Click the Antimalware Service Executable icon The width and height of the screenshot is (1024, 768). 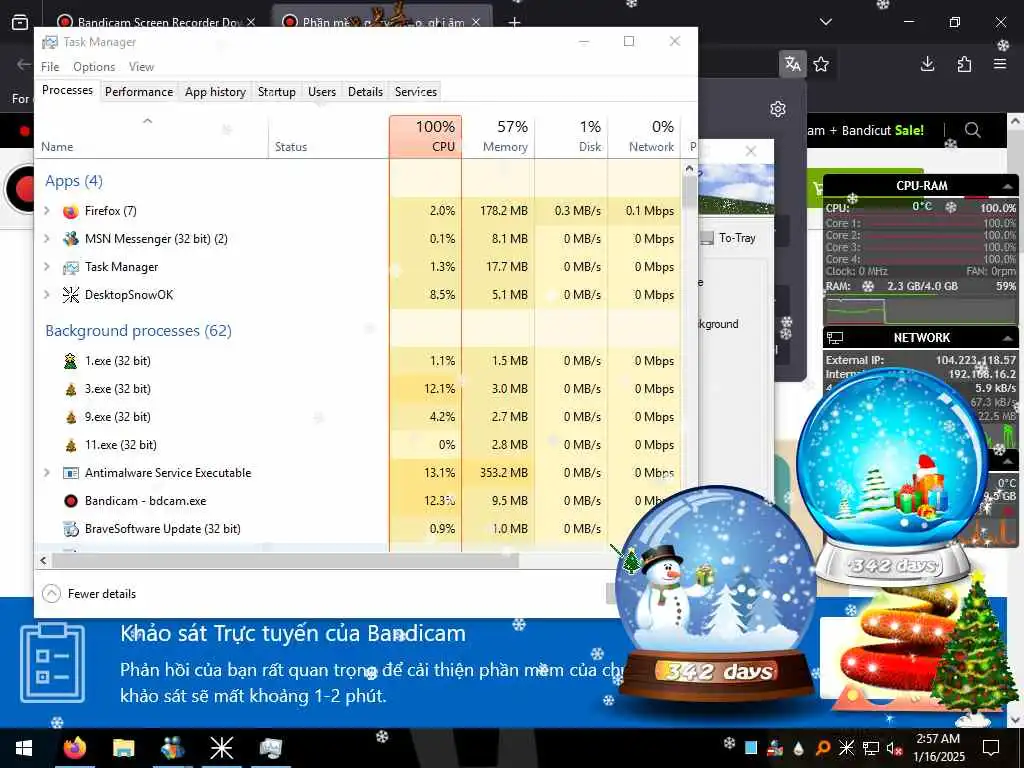[x=71, y=473]
